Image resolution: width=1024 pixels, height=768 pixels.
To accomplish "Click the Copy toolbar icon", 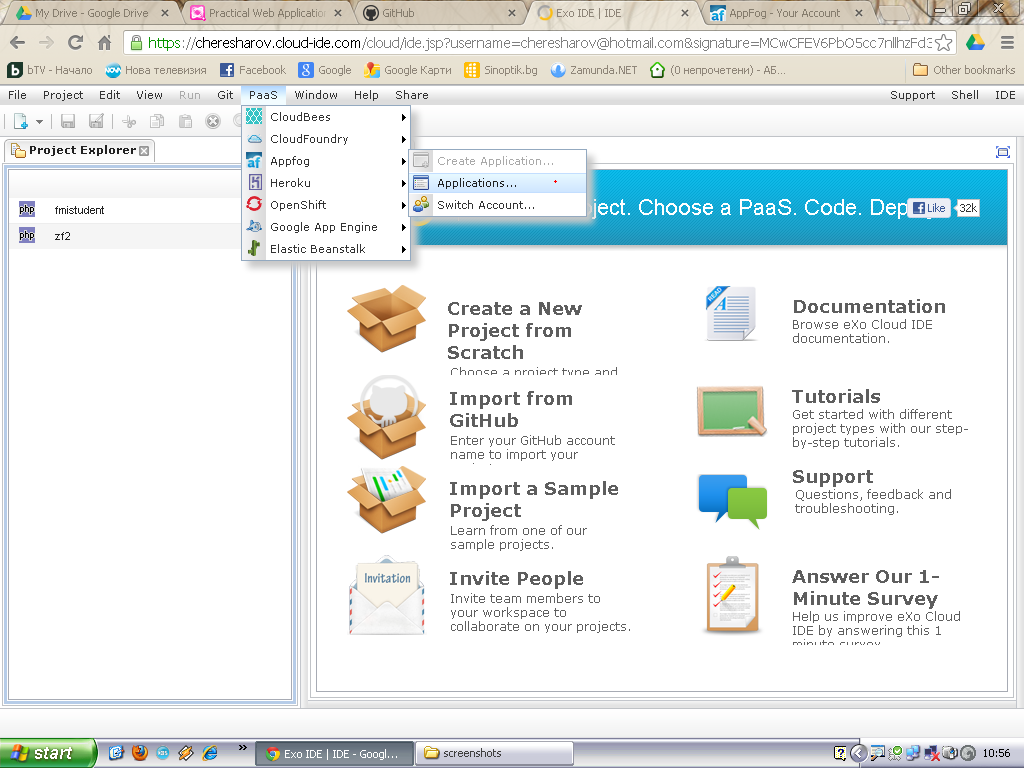I will (x=157, y=121).
